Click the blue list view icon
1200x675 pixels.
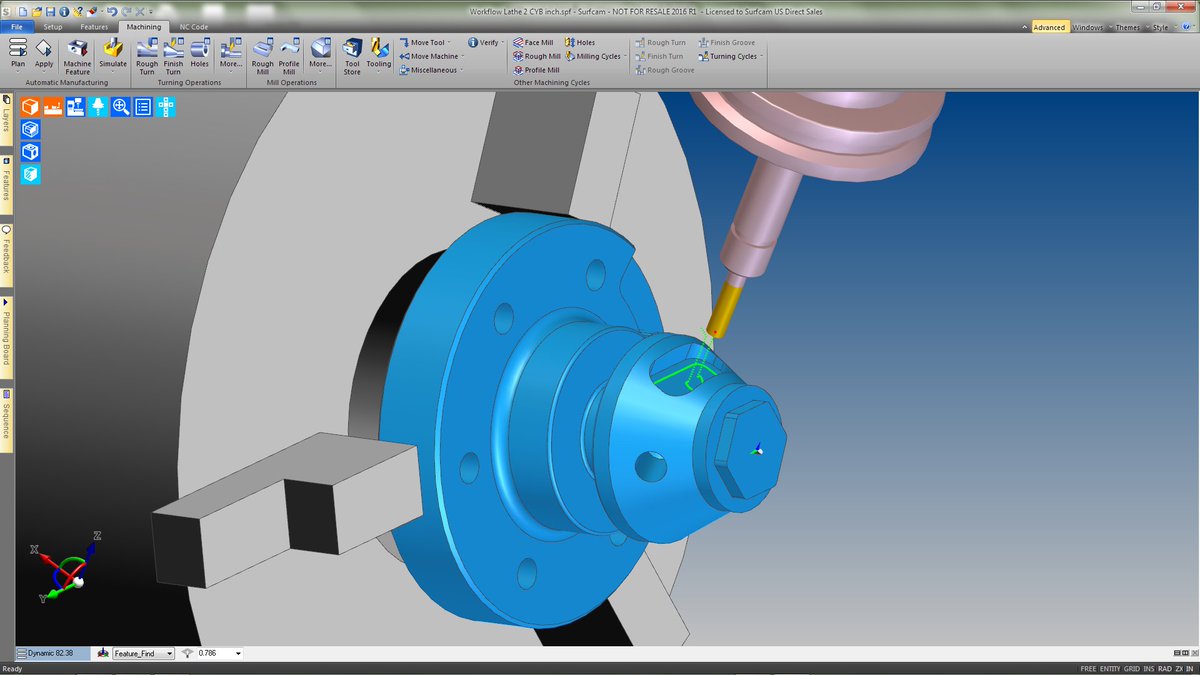(x=143, y=107)
